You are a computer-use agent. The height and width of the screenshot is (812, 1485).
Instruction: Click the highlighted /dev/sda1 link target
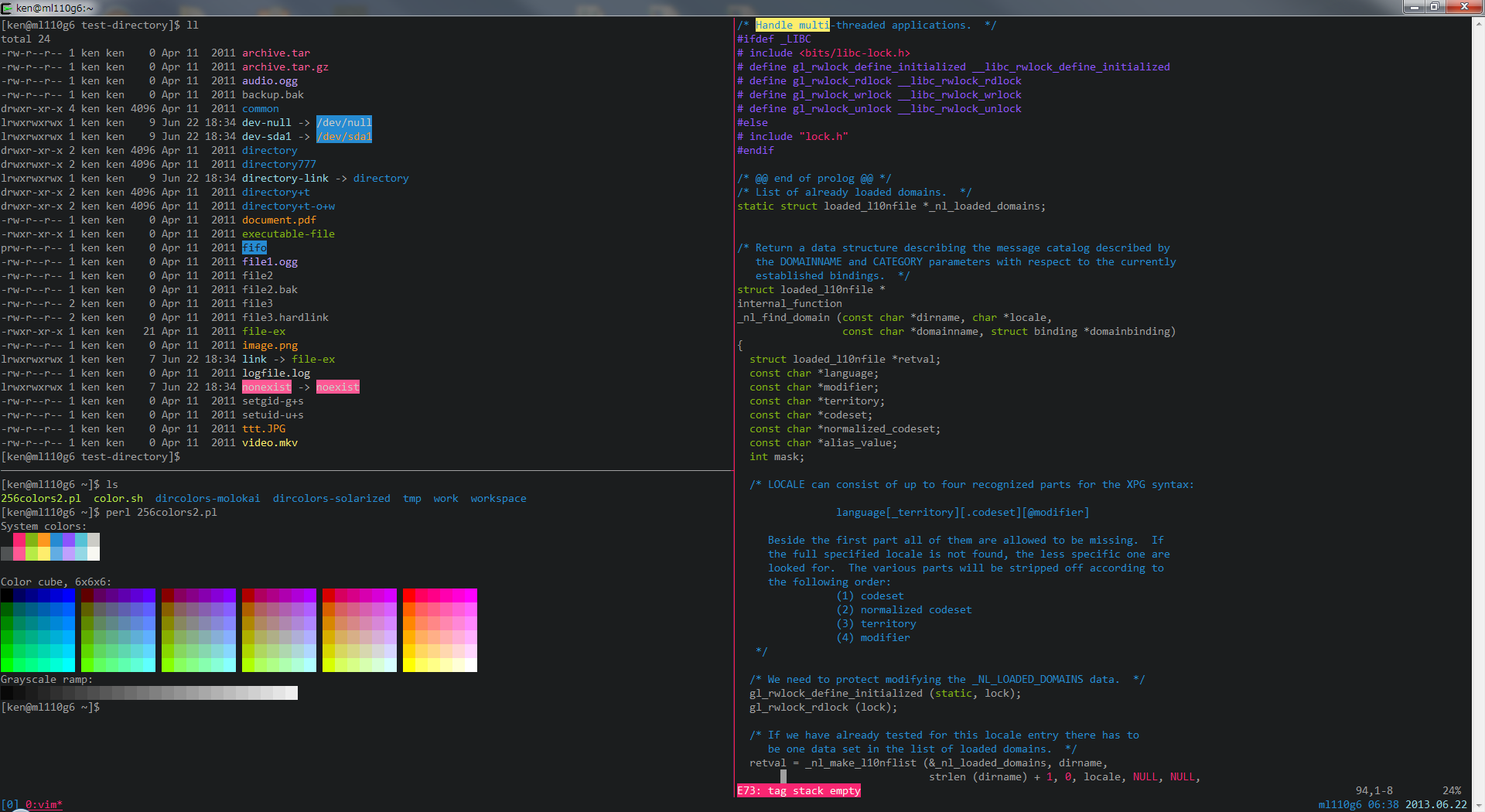(344, 136)
